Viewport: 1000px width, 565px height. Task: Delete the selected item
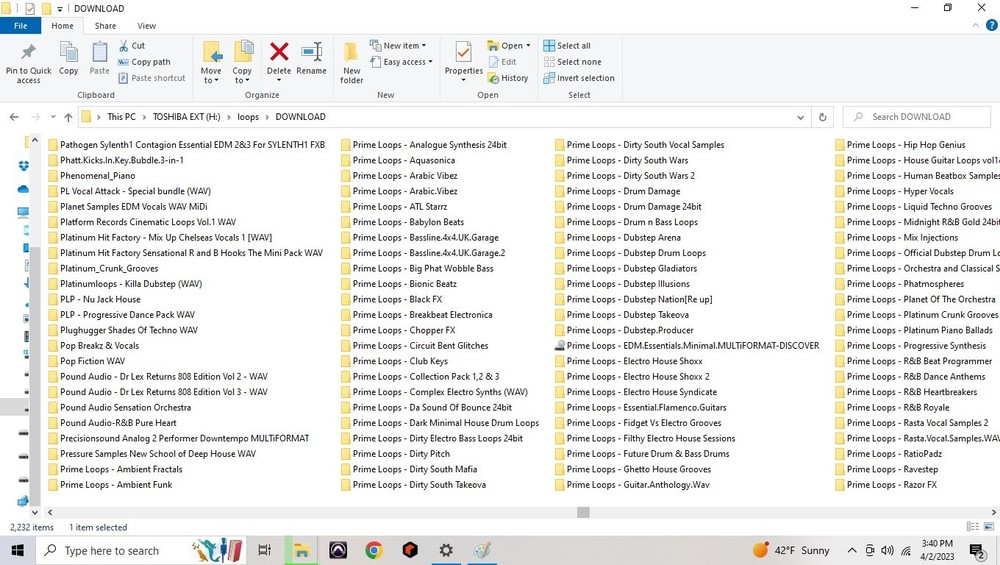pos(279,61)
